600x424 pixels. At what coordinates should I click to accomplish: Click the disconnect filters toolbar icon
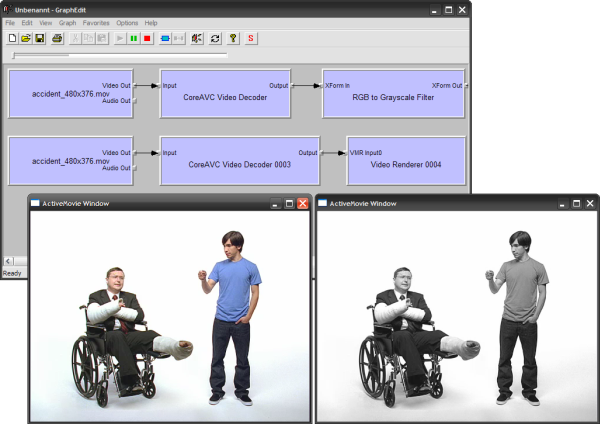coord(179,38)
